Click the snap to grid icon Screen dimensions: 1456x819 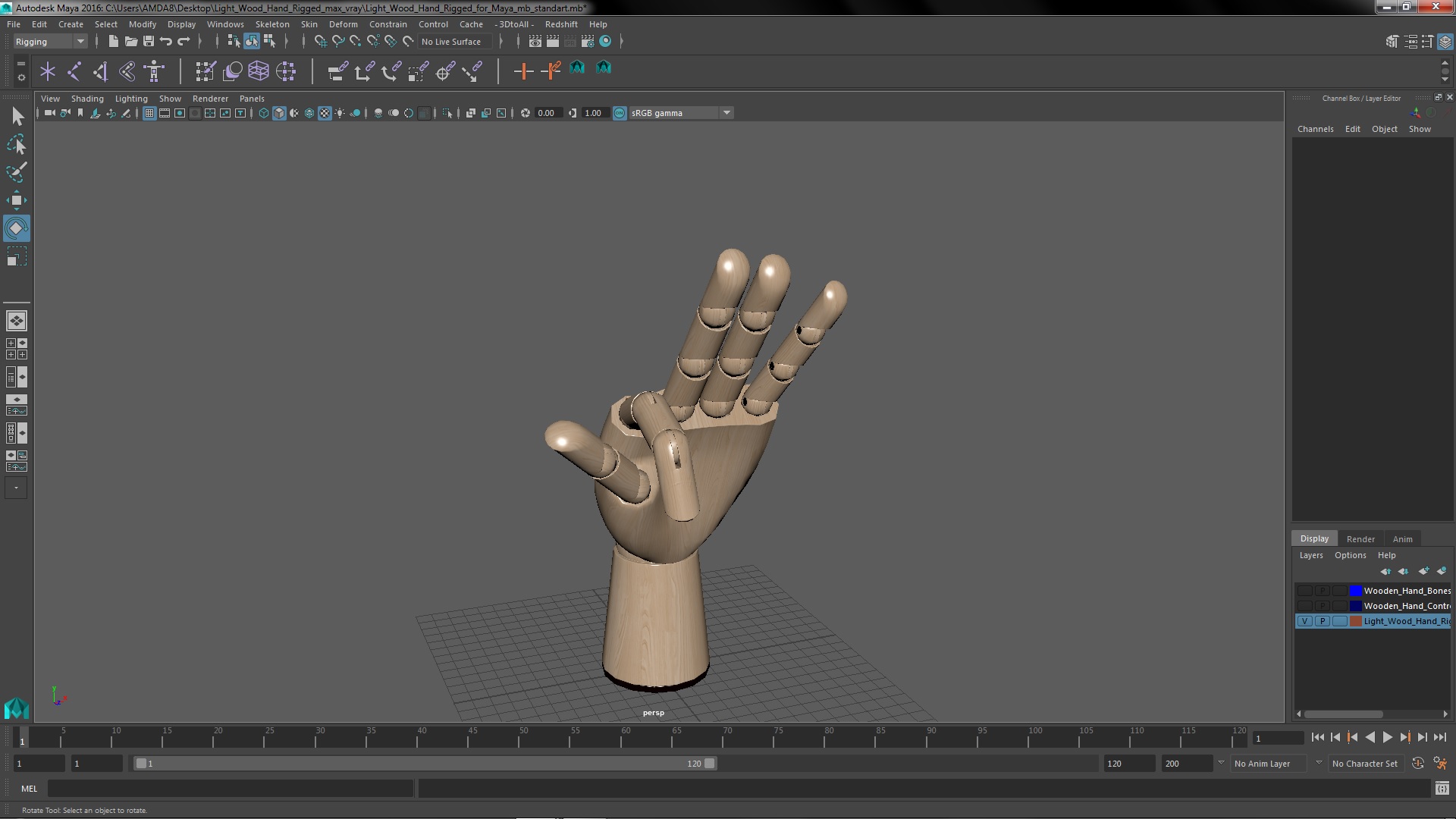pos(320,41)
